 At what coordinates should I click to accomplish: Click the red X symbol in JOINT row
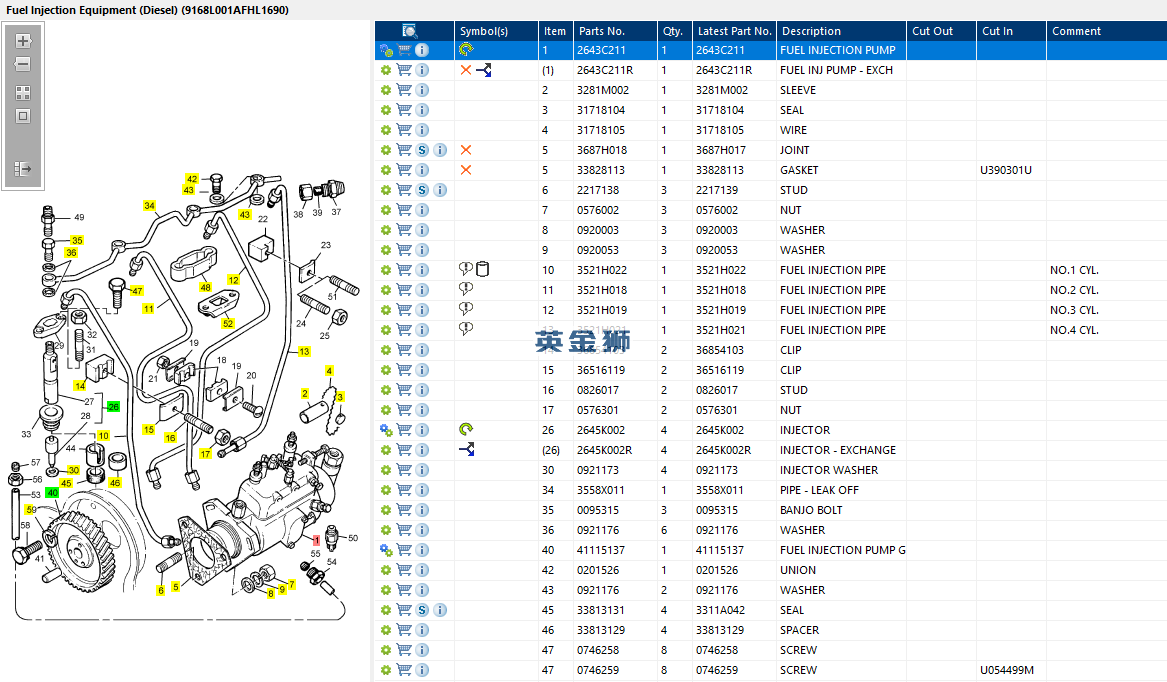(466, 150)
